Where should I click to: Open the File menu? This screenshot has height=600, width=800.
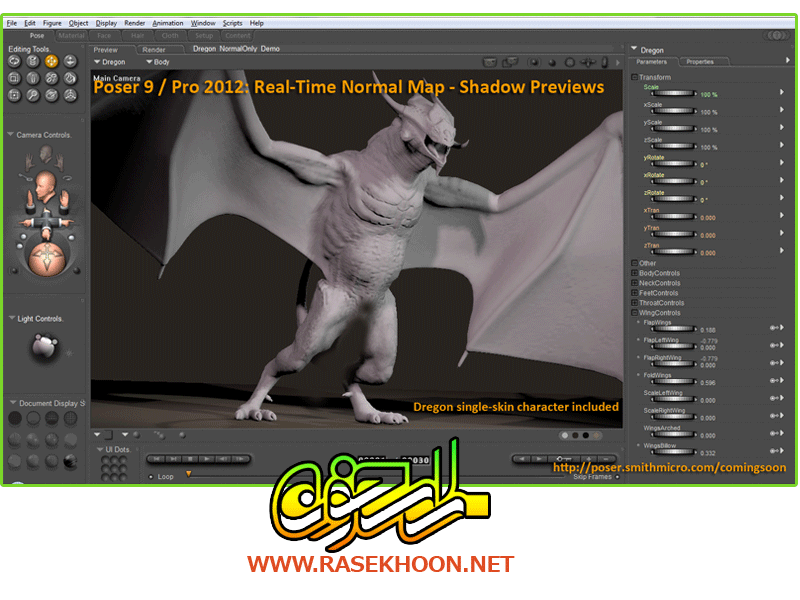pos(12,23)
